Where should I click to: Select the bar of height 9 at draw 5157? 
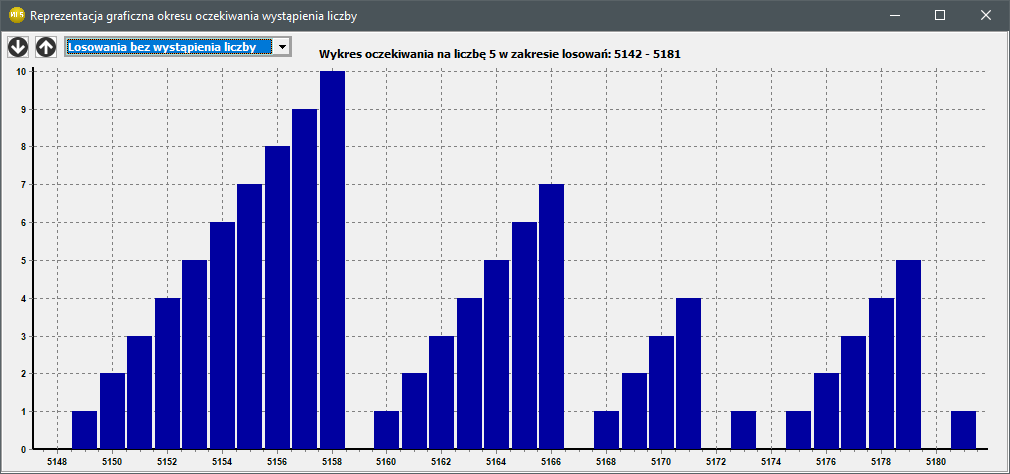click(305, 279)
